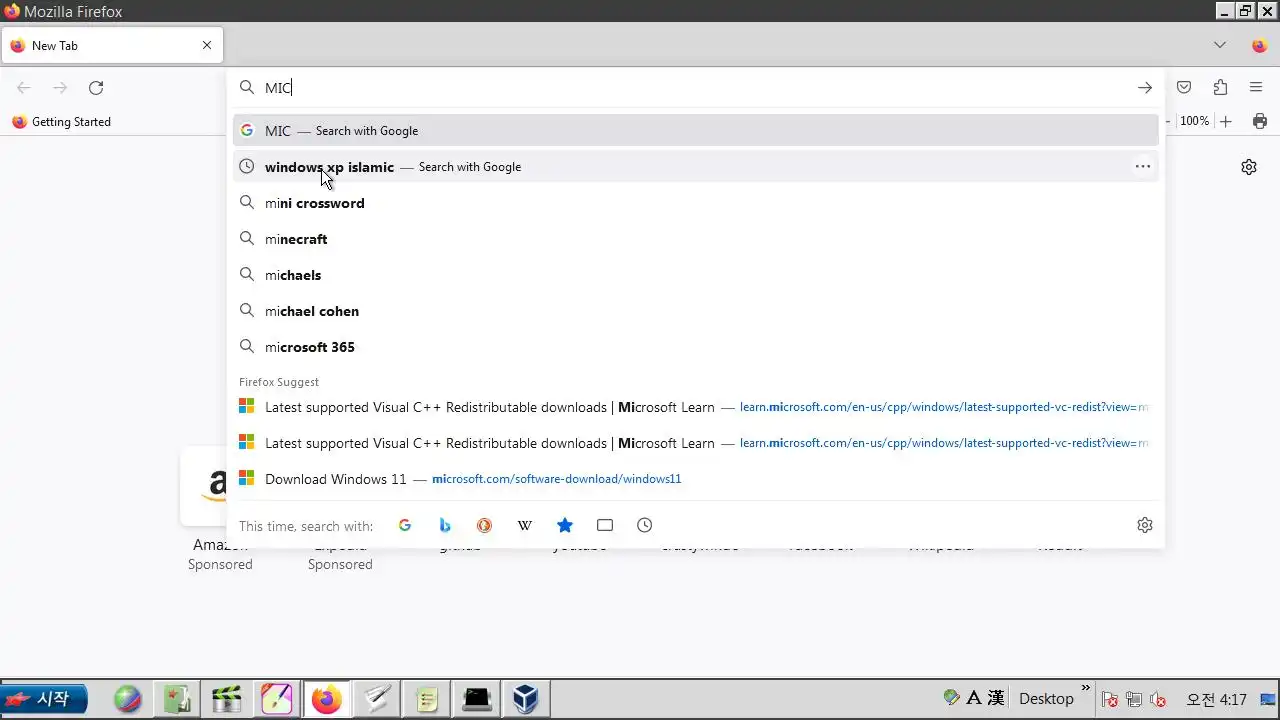Open the notepad taskbar icon
The height and width of the screenshot is (720, 1280).
[427, 699]
